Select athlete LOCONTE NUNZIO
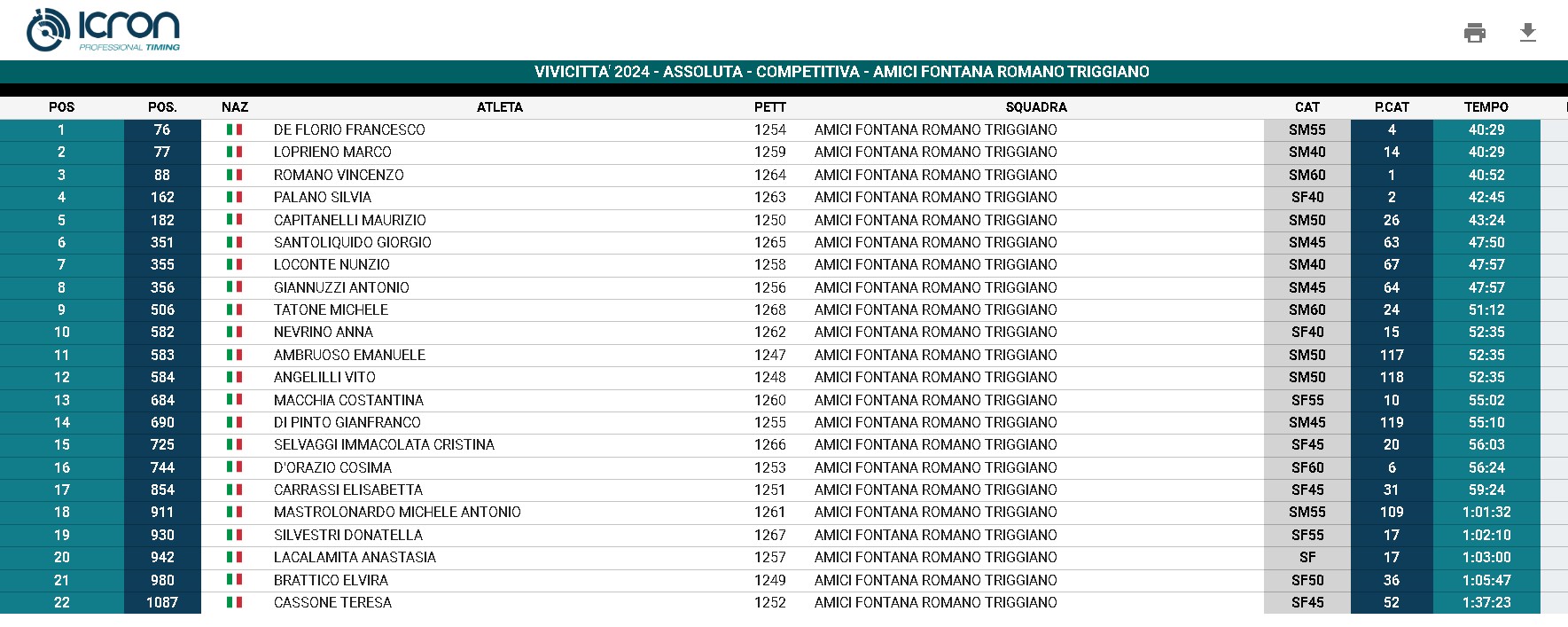This screenshot has height=627, width=1568. tap(332, 264)
